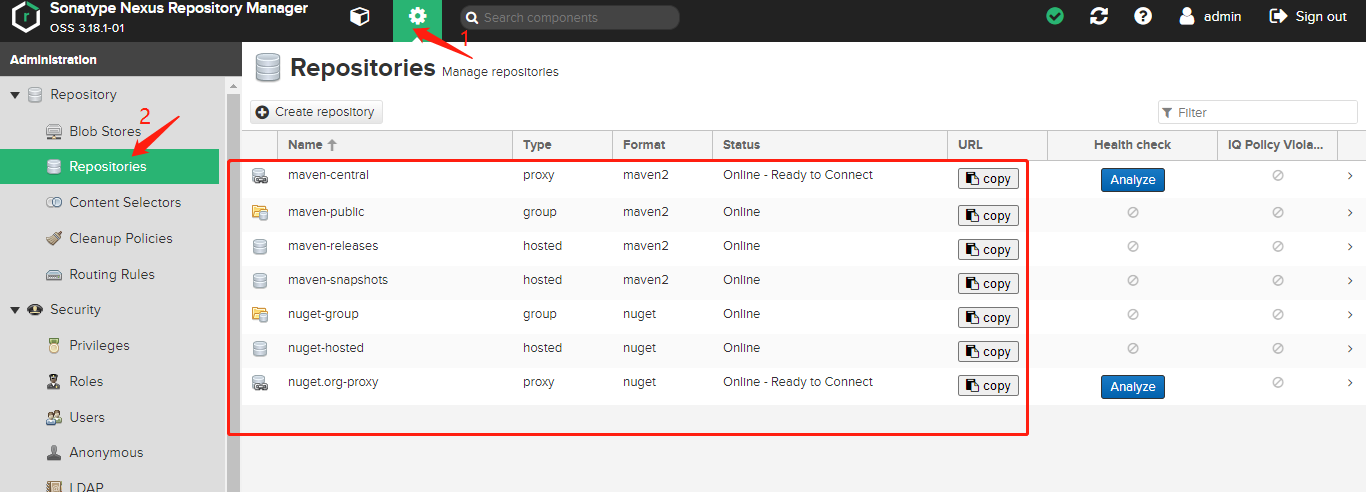Screen dimensions: 1366x492
Task: Sign out of Nexus
Action: (x=1308, y=16)
